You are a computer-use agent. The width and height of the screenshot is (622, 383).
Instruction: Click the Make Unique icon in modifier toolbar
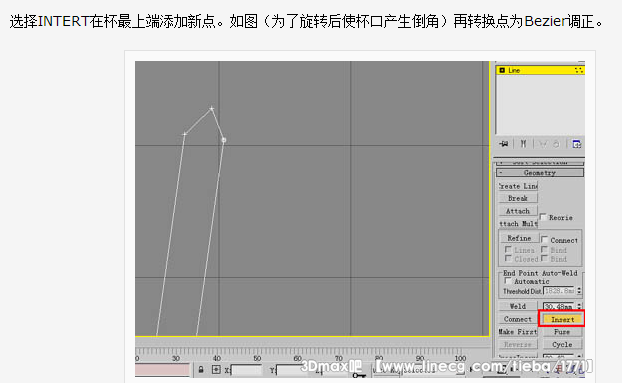542,144
